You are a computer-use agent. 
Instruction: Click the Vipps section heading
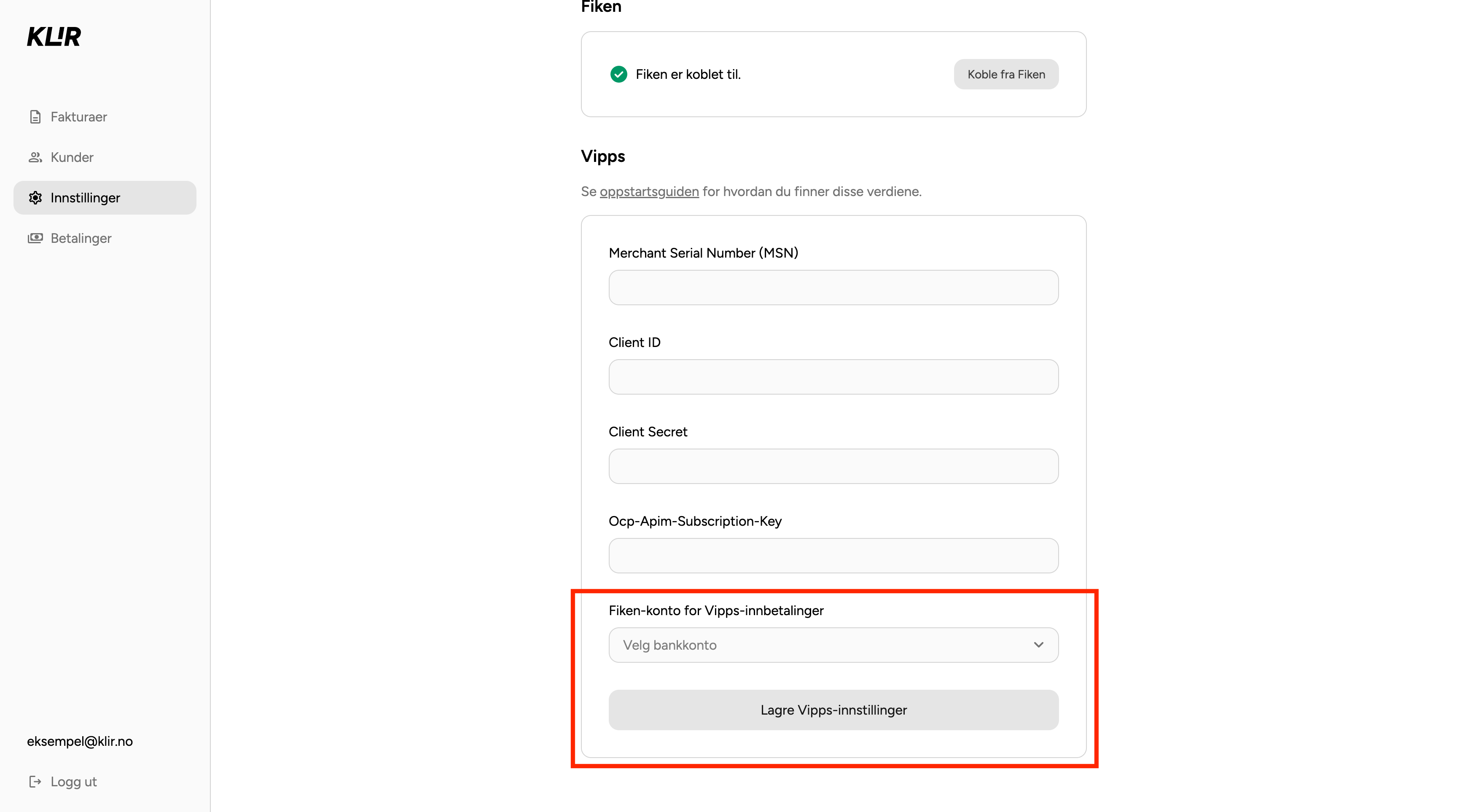click(x=603, y=157)
